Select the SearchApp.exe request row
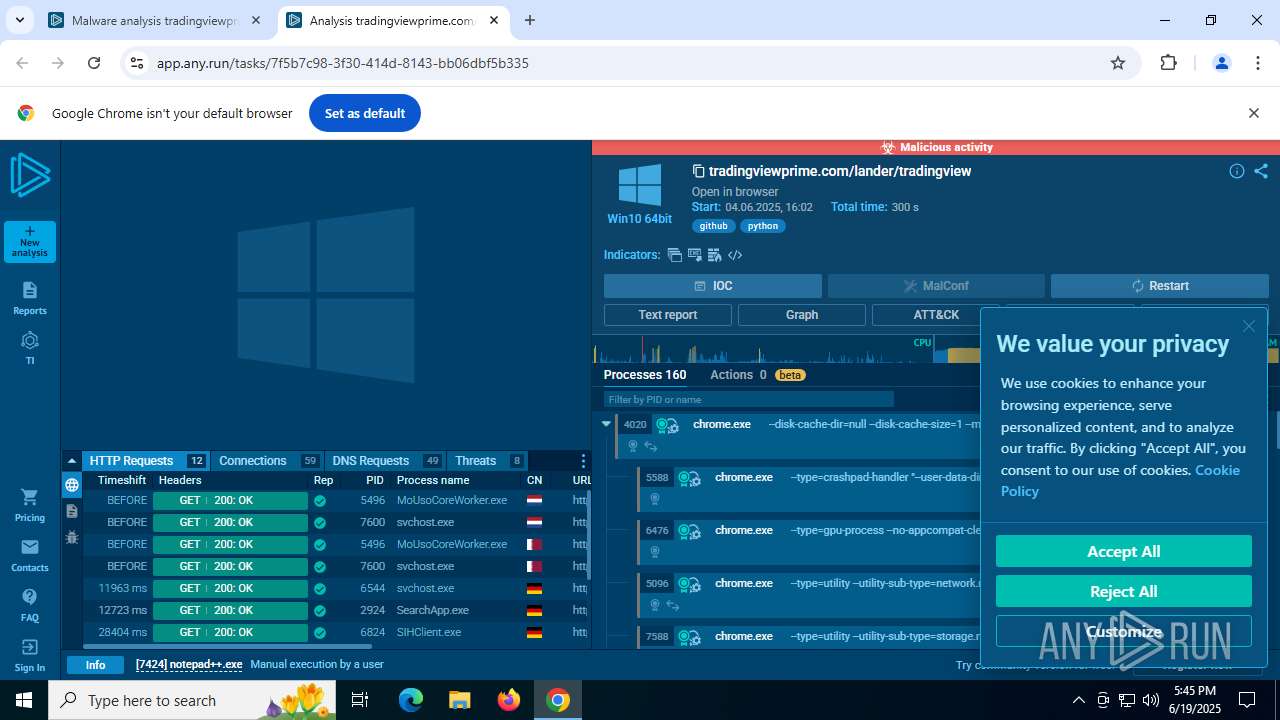Image resolution: width=1280 pixels, height=720 pixels. click(335, 610)
